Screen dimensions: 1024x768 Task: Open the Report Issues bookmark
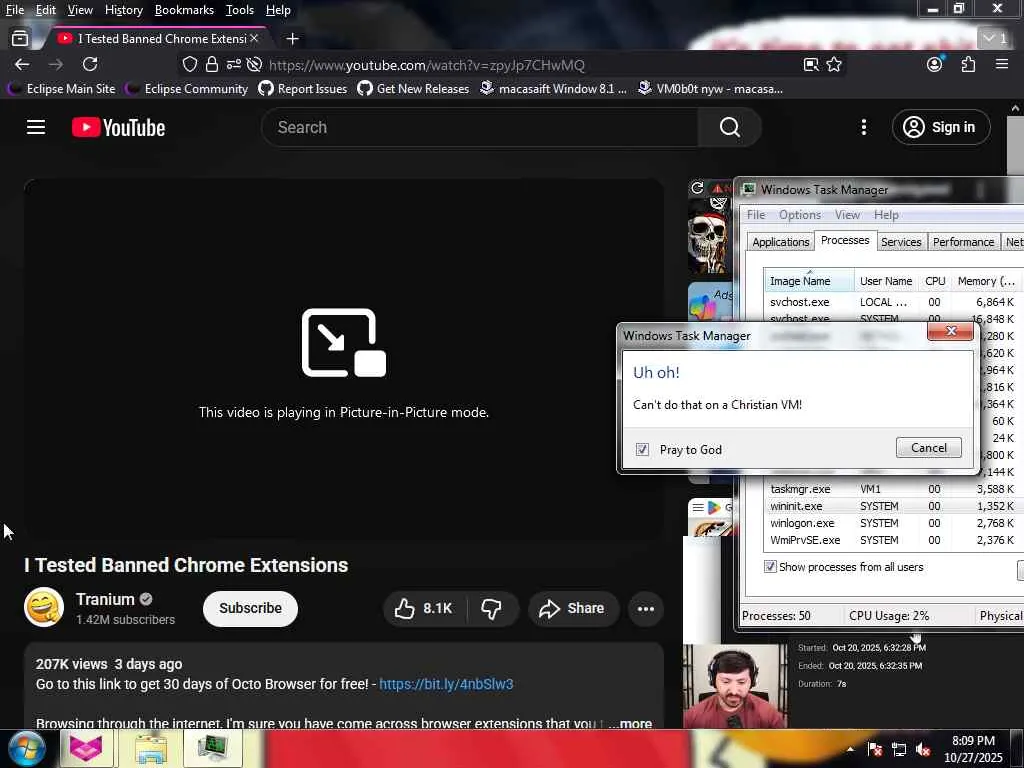point(303,88)
